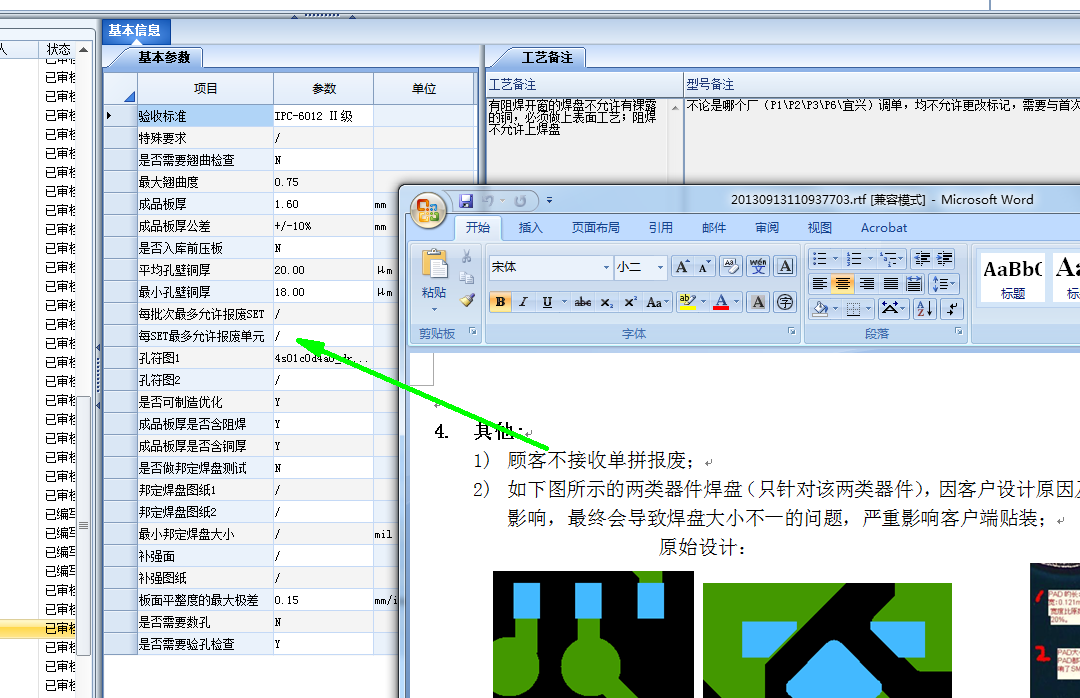Select the 工艺备注 tab
The image size is (1080, 698).
546,57
